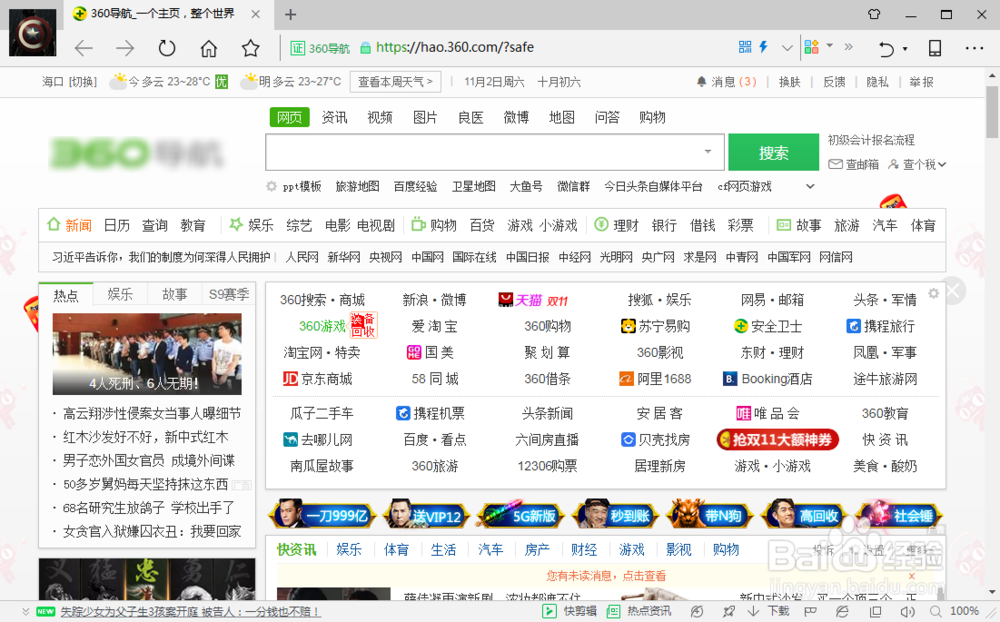
Task: Click the browser forward arrow
Action: [x=125, y=48]
